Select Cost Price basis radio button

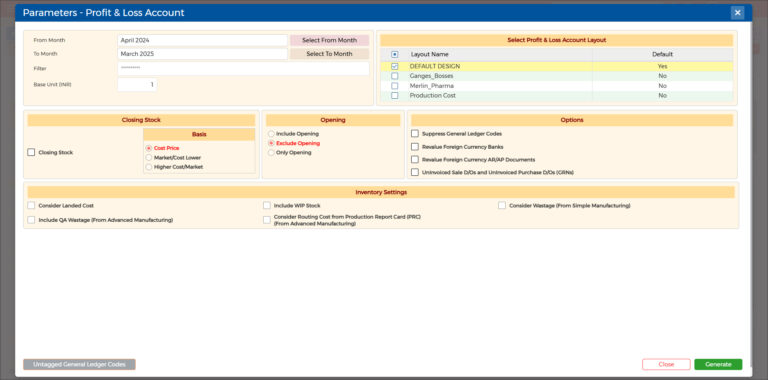148,148
